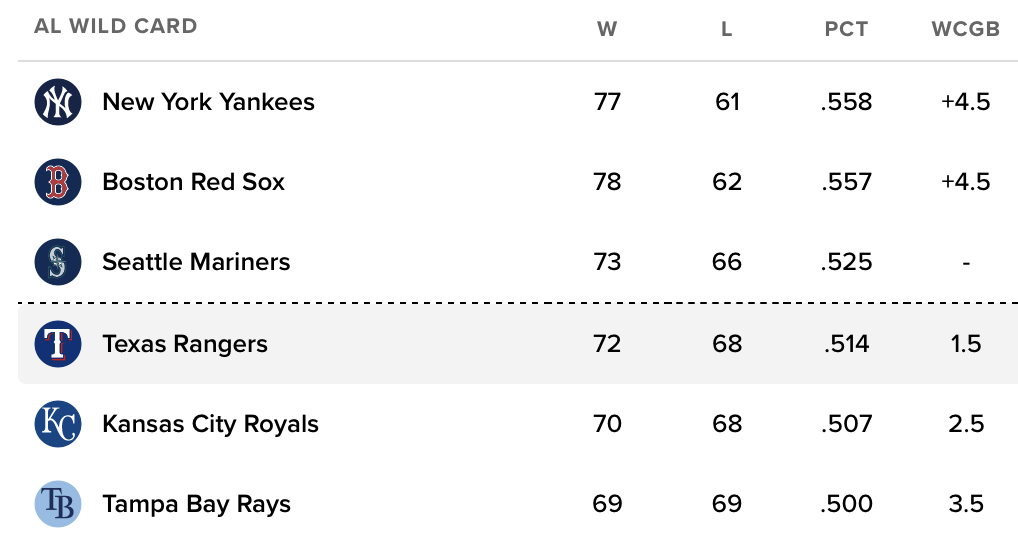
Task: Click the Tampa Bay Rays logo
Action: tap(57, 504)
